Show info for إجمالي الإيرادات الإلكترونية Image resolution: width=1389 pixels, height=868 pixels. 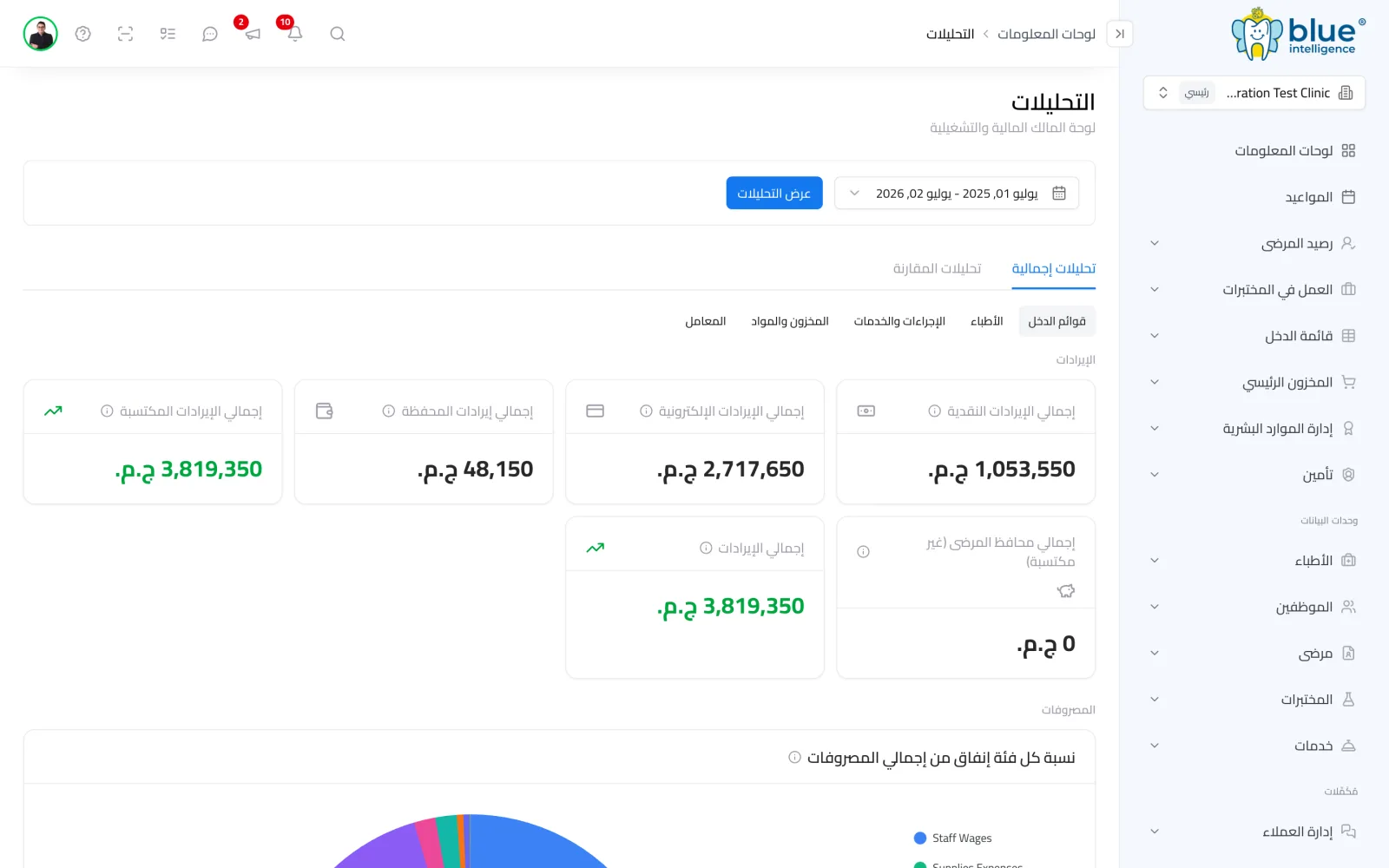(x=646, y=411)
